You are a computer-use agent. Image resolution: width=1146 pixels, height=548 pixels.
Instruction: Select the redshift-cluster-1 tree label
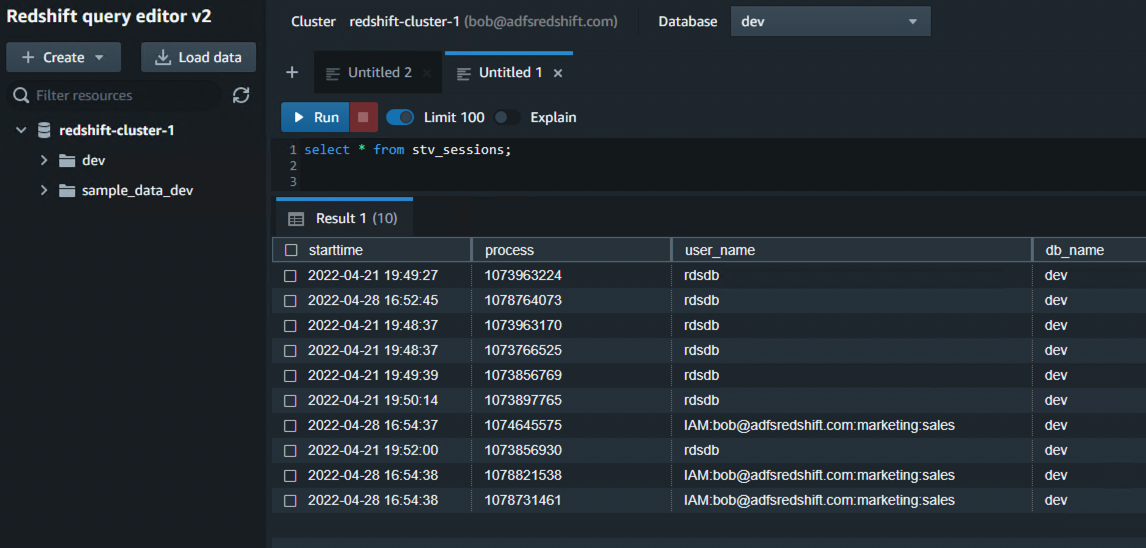tap(116, 130)
